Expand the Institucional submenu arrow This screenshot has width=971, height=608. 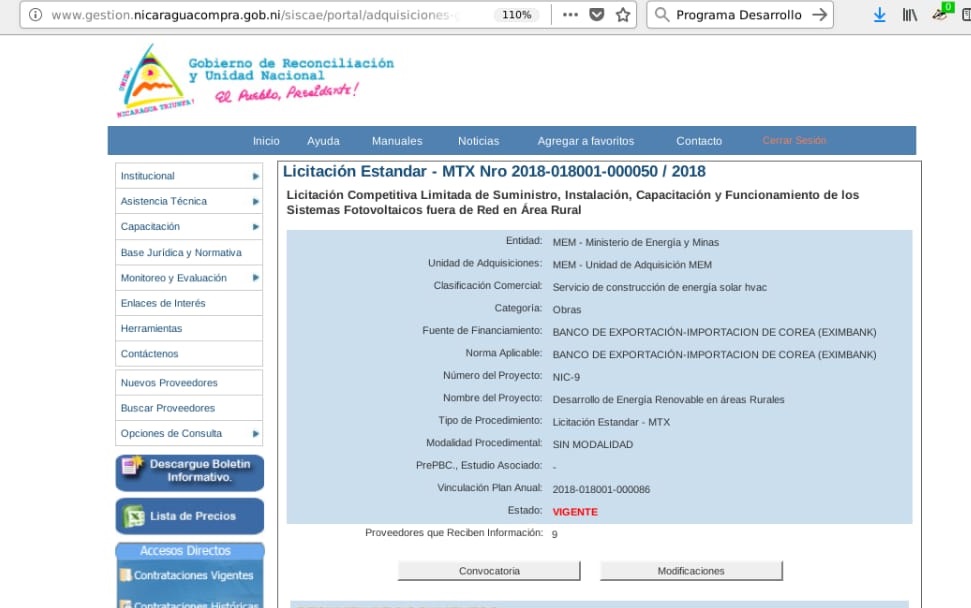pyautogui.click(x=255, y=176)
